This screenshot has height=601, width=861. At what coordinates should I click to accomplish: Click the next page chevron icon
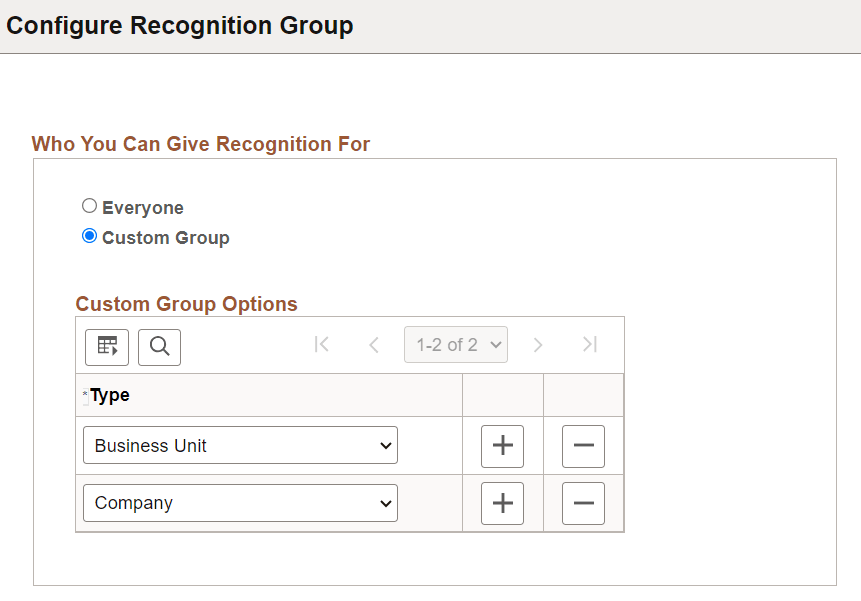[538, 344]
